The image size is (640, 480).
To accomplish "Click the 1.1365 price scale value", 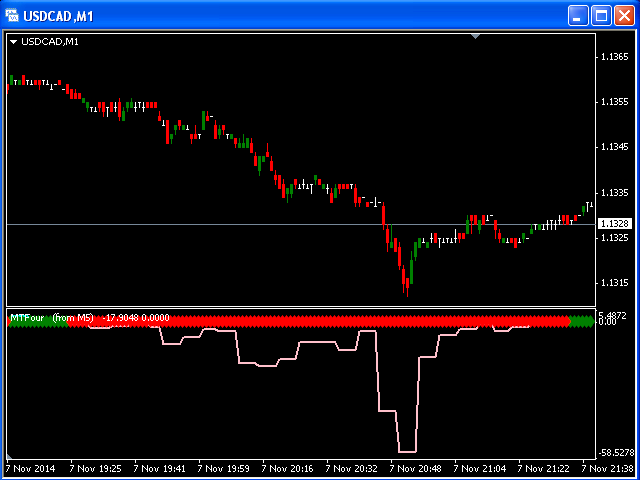I will (613, 57).
